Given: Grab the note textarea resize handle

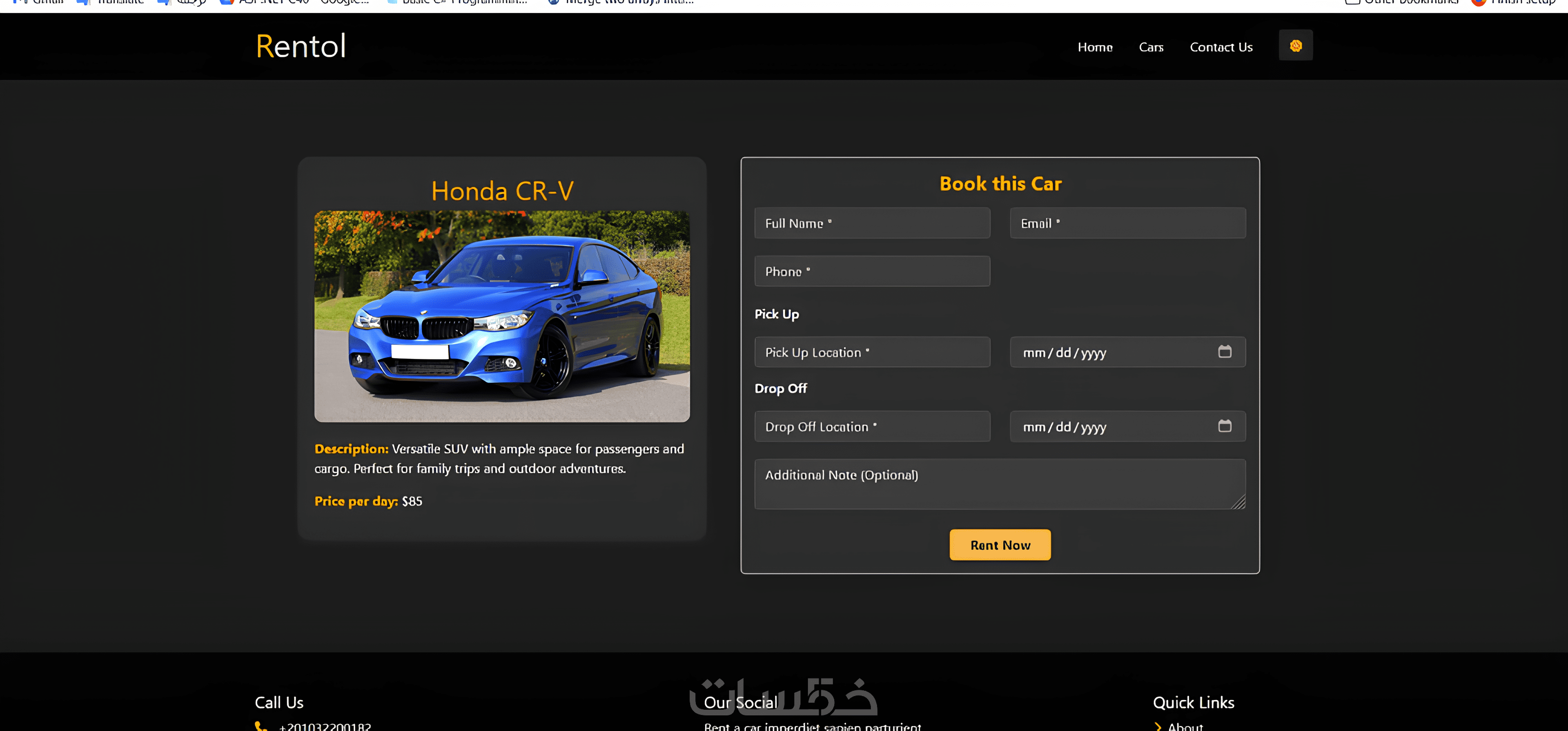Looking at the screenshot, I should [x=1239, y=503].
